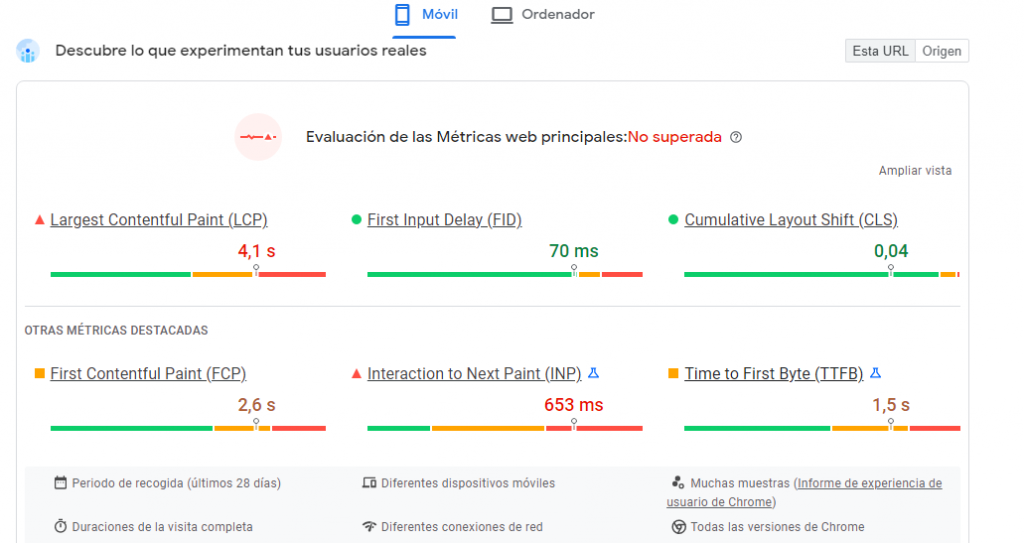Click the Core Web Vitals pulse icon
This screenshot has width=1024, height=543.
(258, 137)
